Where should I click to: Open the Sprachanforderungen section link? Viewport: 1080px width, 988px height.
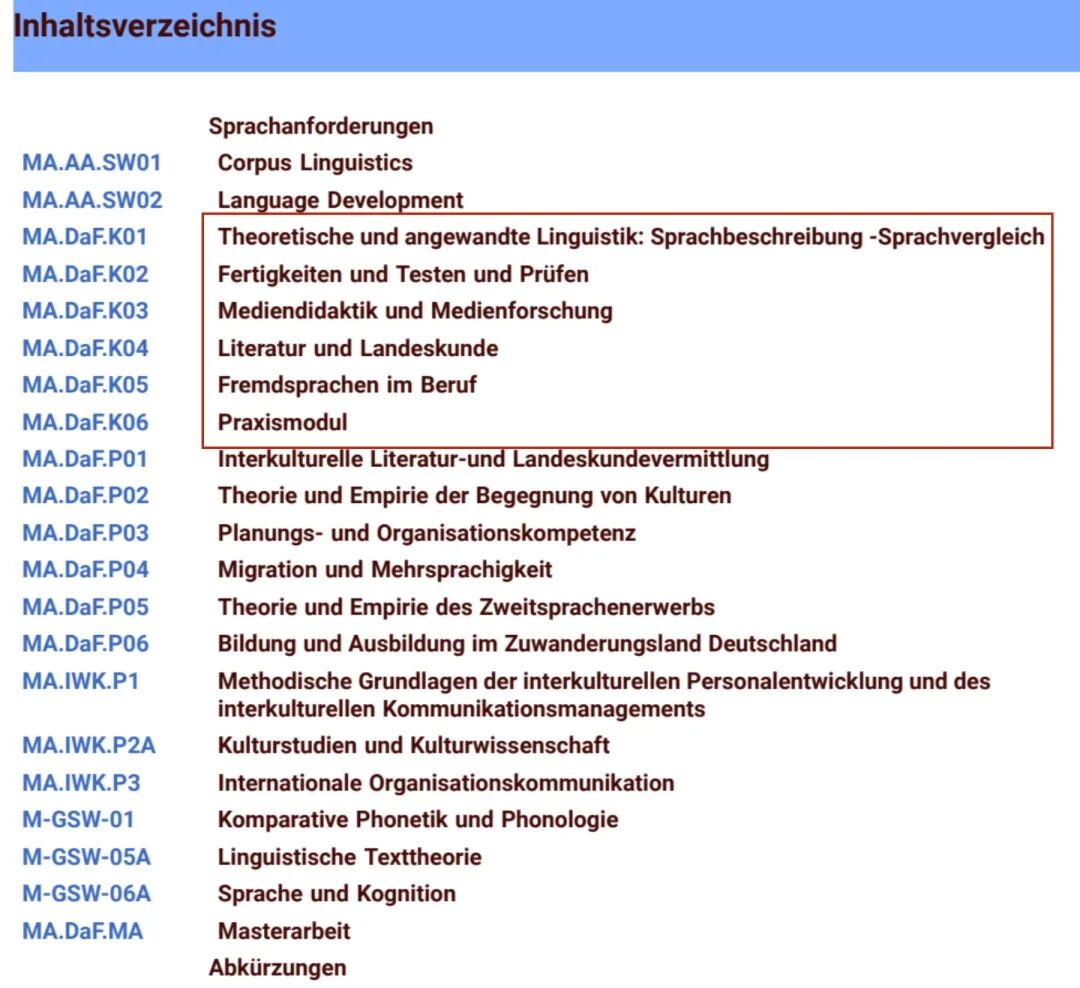[x=320, y=126]
